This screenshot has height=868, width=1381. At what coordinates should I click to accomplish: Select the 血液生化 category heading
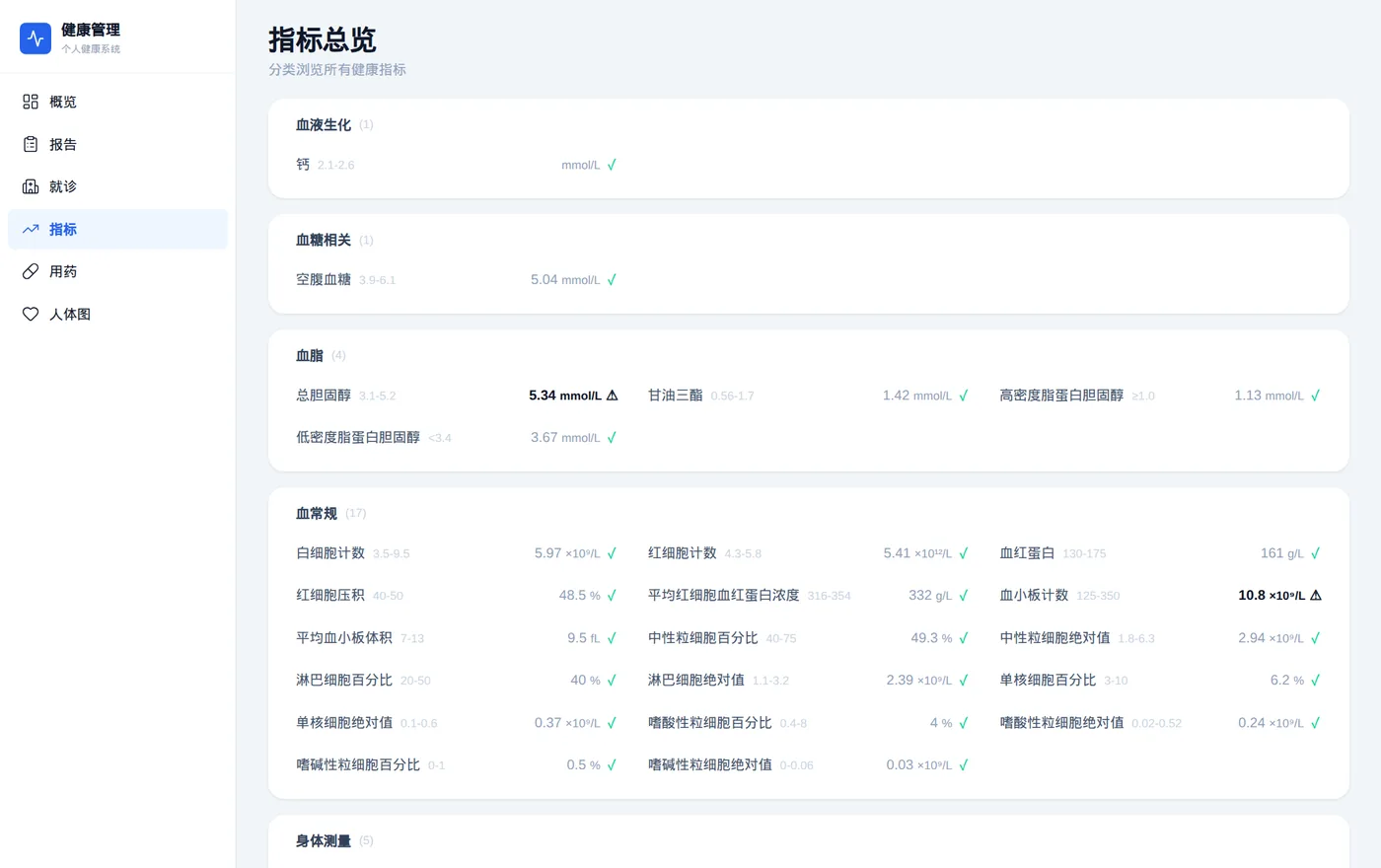click(324, 125)
